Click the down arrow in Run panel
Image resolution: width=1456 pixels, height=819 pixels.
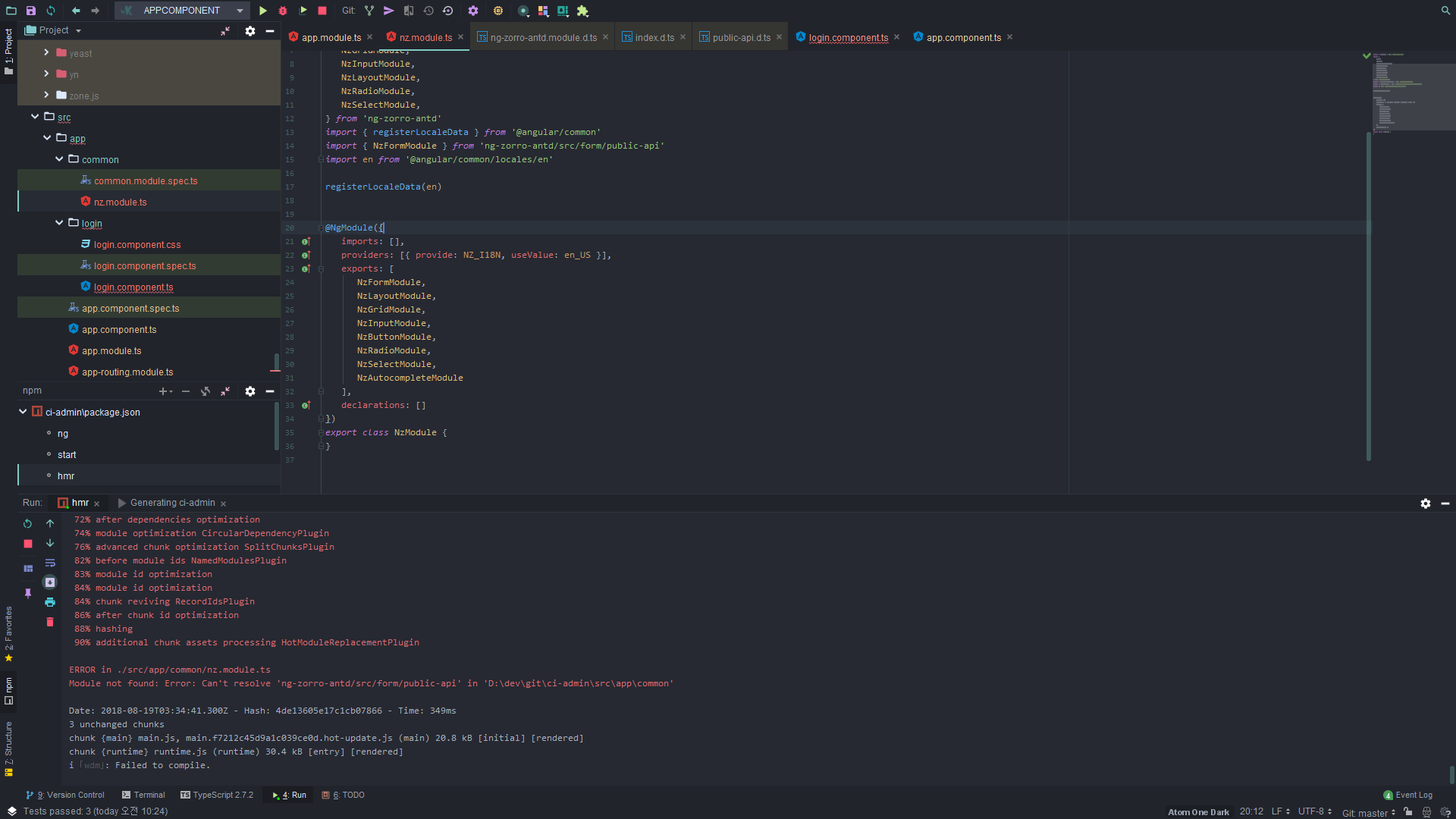pyautogui.click(x=50, y=543)
